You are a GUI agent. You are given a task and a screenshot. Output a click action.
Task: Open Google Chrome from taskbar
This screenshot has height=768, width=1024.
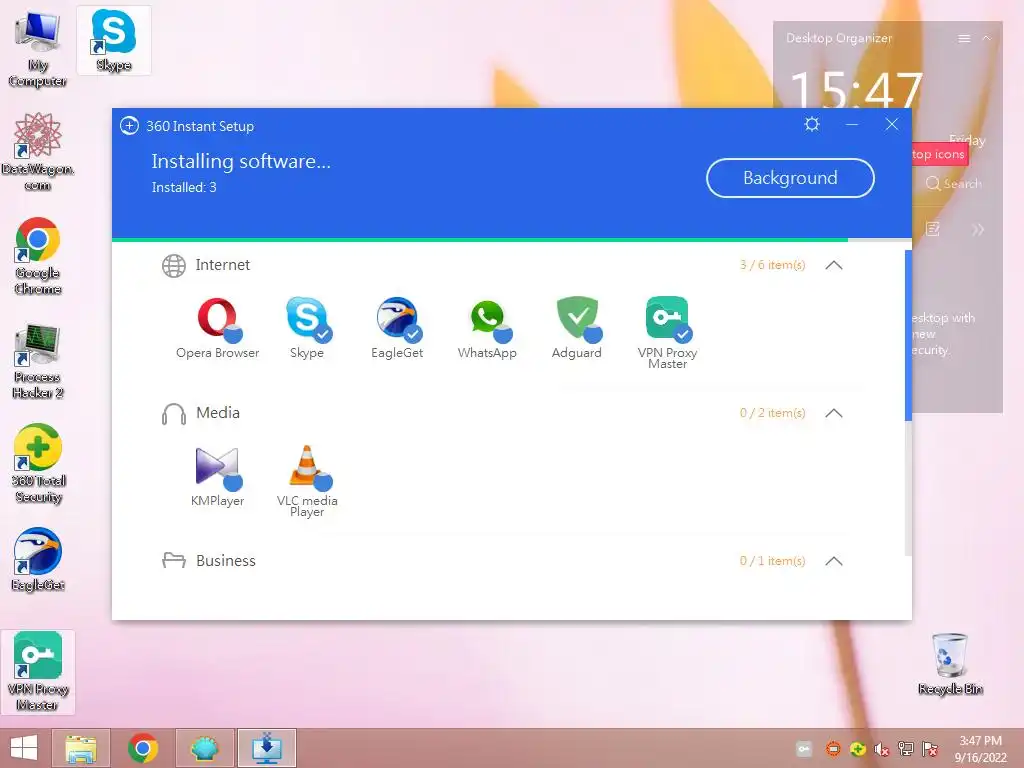(143, 748)
